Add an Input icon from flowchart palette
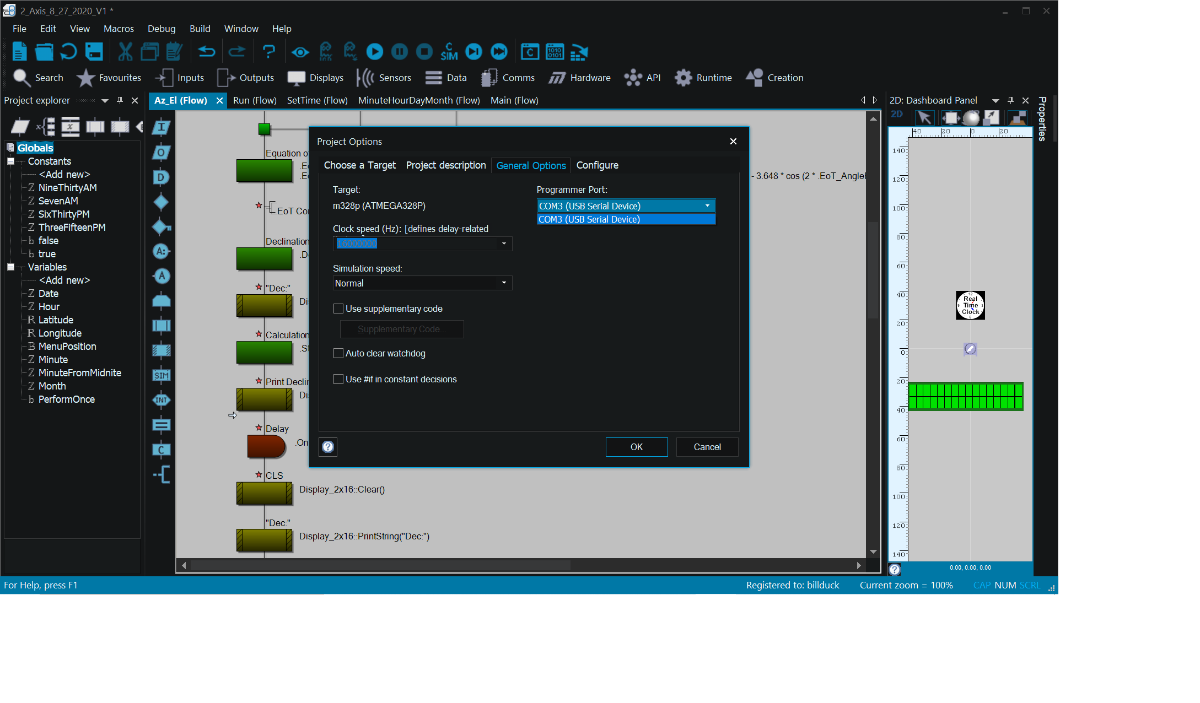 161,127
